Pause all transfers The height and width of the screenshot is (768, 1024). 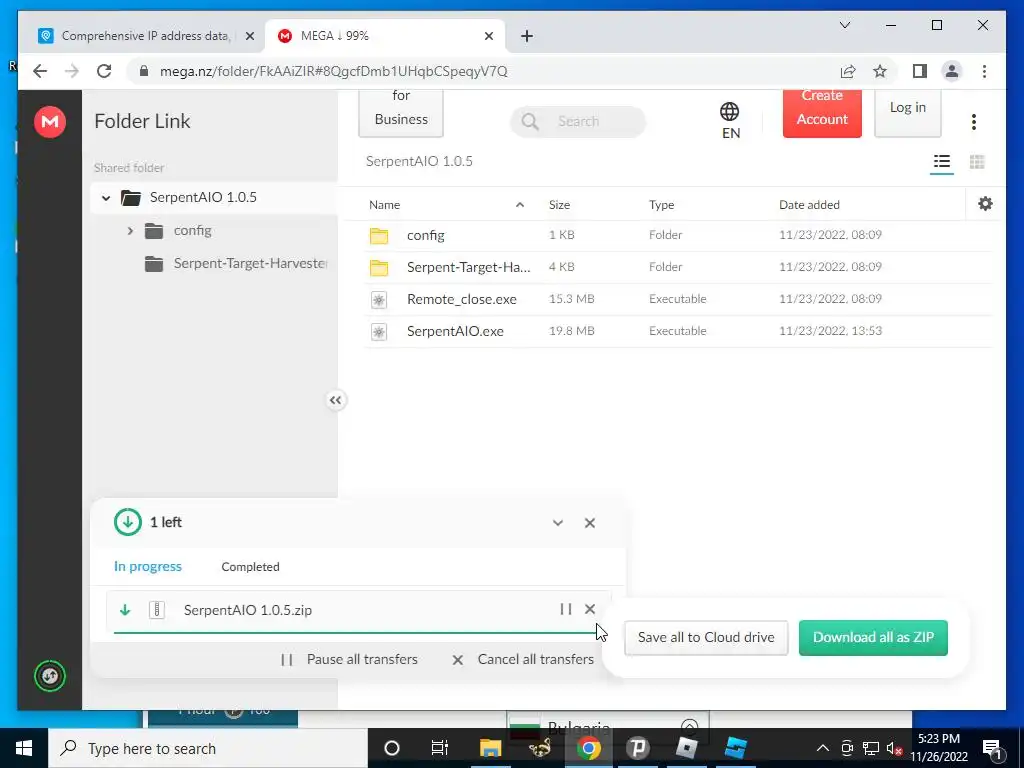[349, 660]
